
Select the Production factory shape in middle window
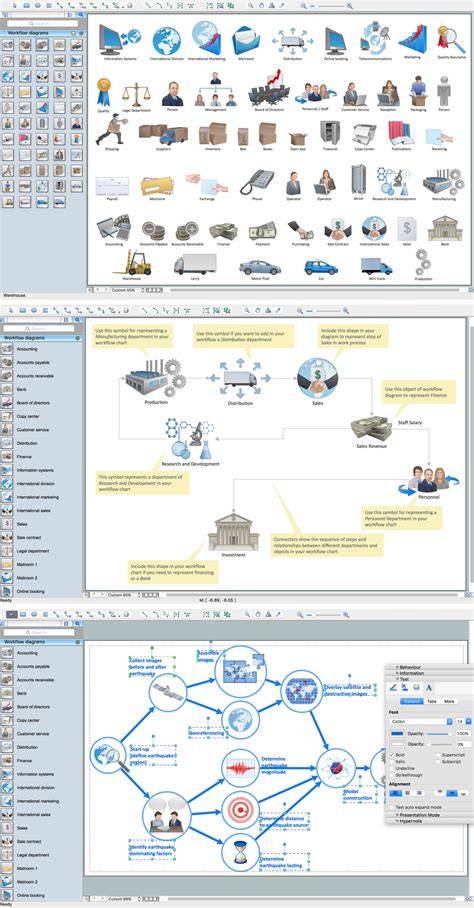click(155, 378)
